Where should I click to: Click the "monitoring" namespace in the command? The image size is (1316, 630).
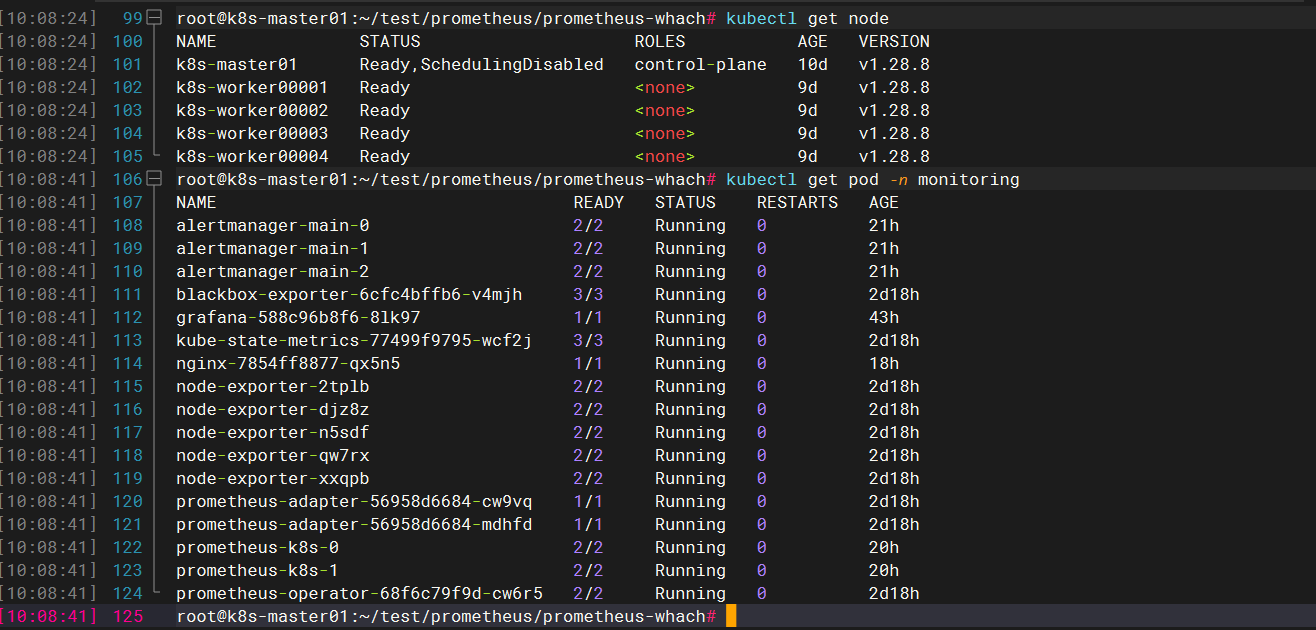tap(969, 179)
